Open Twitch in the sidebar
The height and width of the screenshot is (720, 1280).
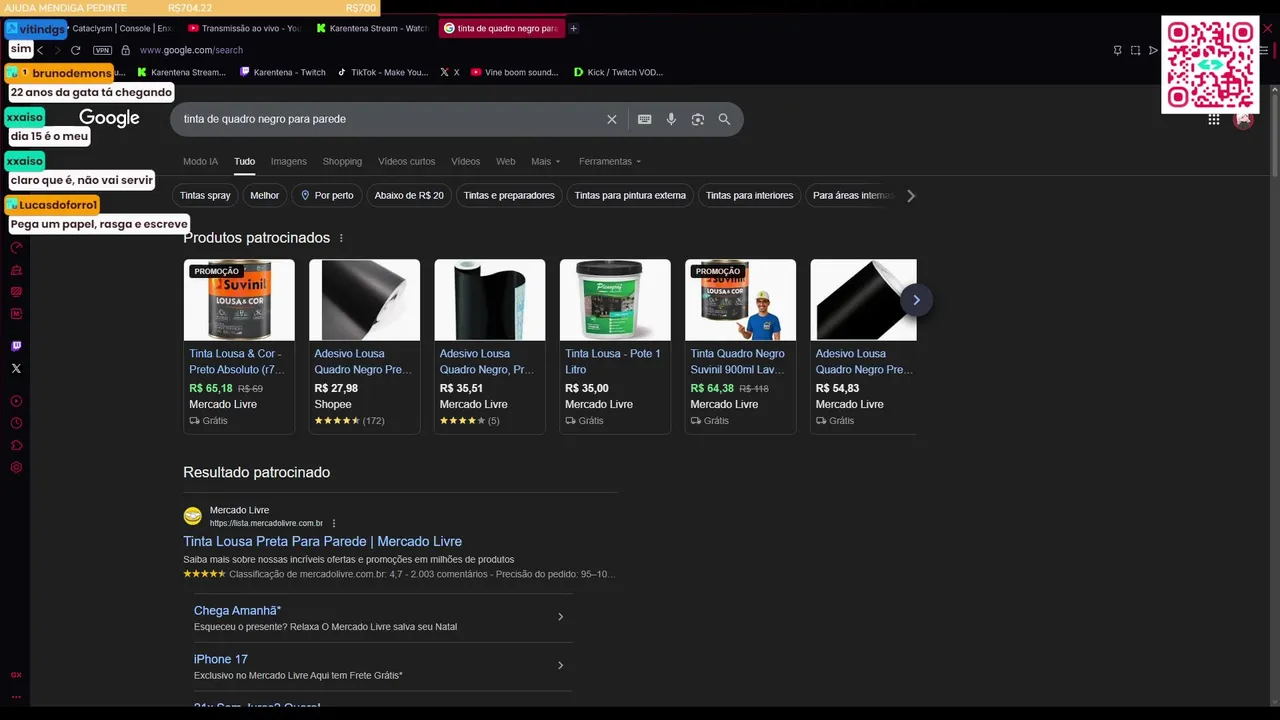[x=16, y=346]
